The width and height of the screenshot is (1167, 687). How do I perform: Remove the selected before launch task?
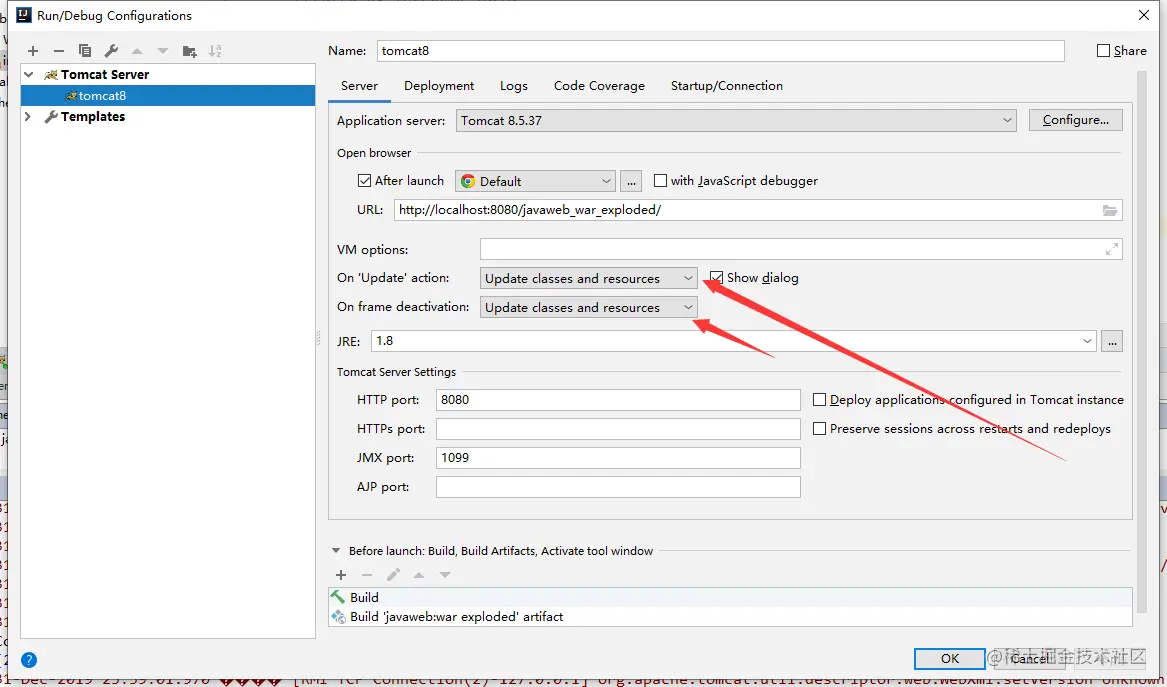(367, 575)
